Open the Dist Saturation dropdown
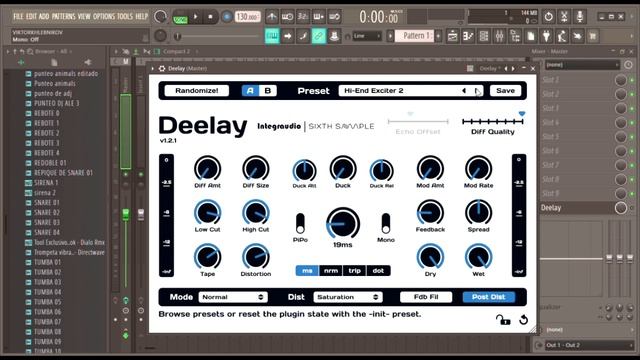This screenshot has height=360, width=640. coord(348,297)
